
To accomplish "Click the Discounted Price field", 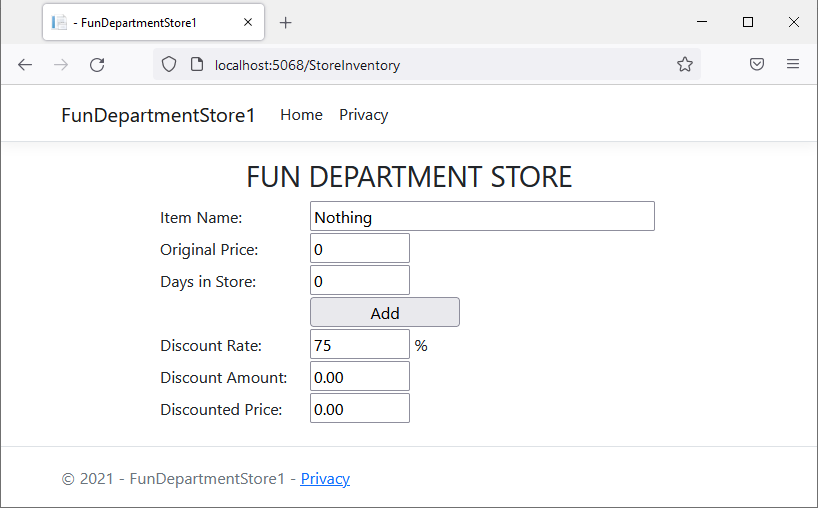I will tap(360, 408).
